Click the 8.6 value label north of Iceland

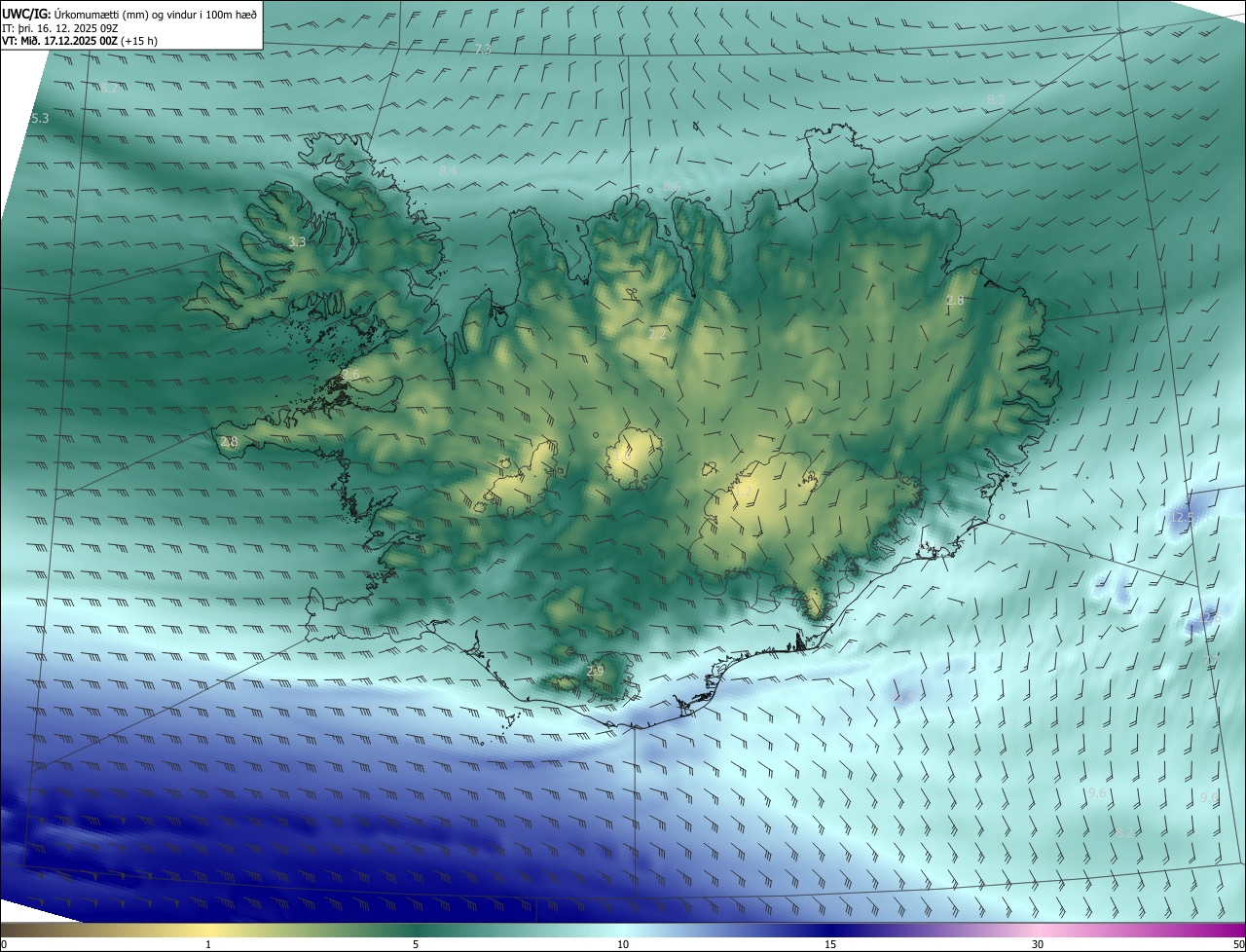(672, 185)
